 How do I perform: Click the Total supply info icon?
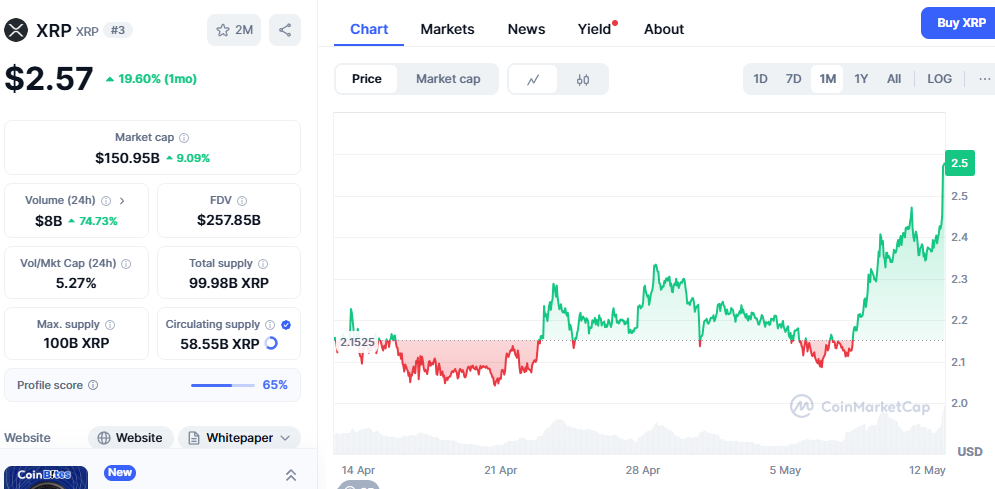click(263, 263)
